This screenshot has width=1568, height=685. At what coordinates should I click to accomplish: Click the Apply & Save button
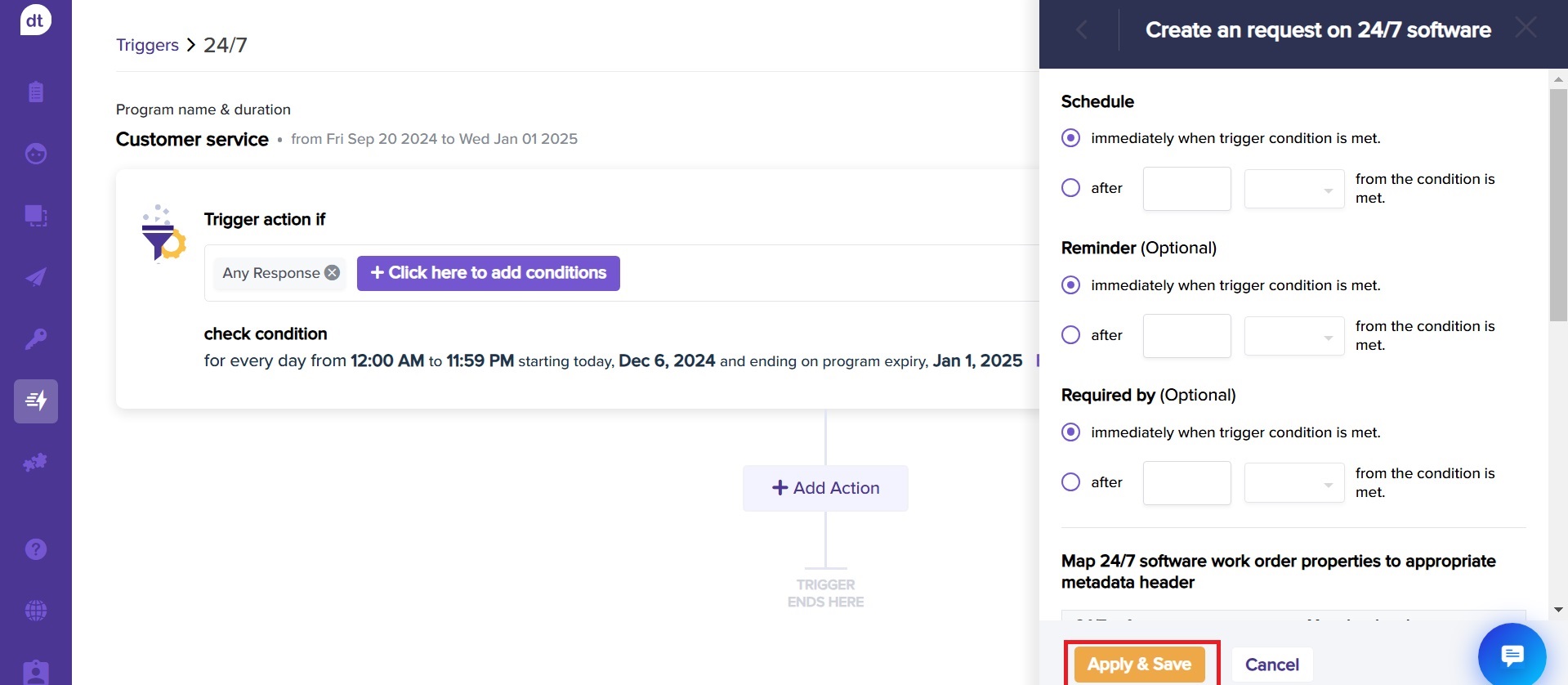[1139, 665]
